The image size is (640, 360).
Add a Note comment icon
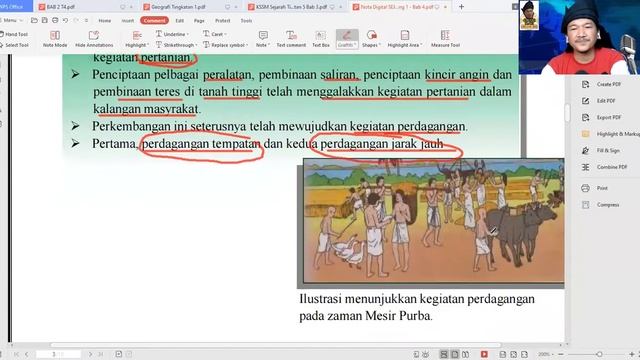(x=263, y=35)
